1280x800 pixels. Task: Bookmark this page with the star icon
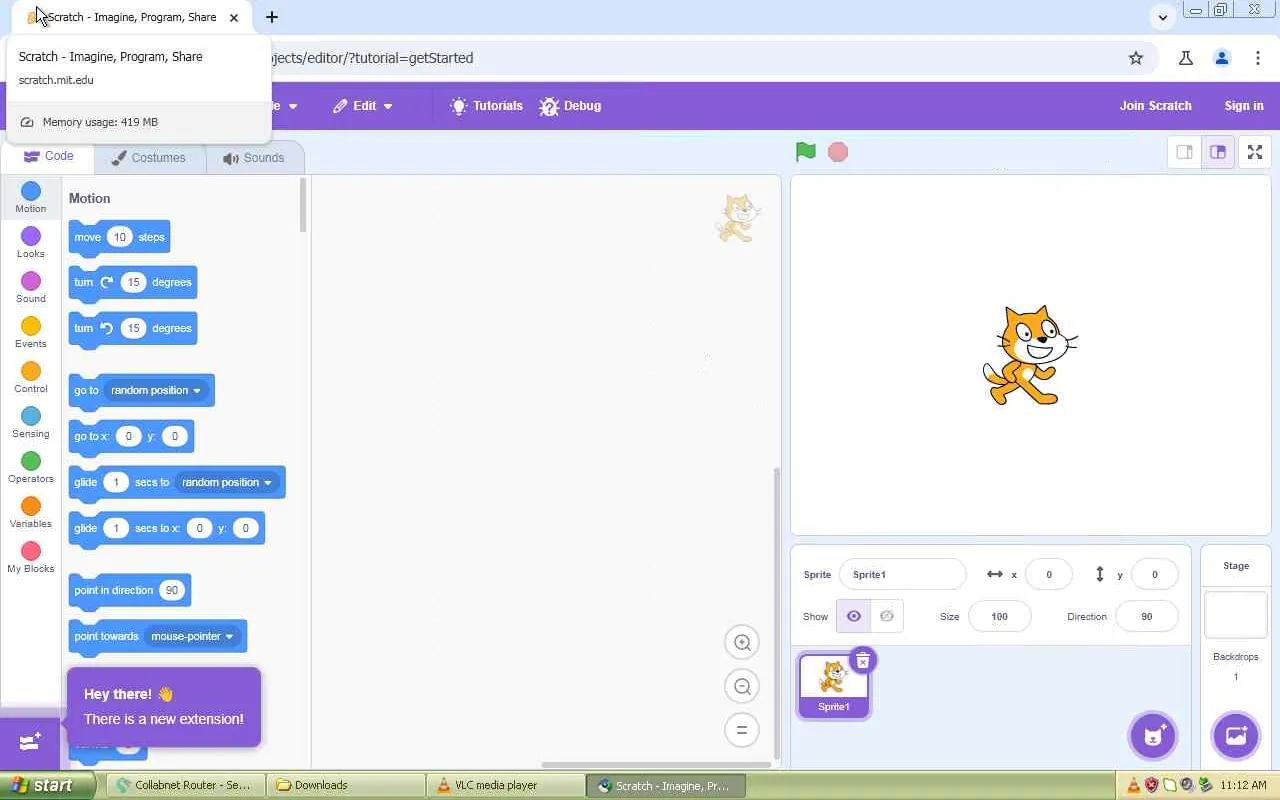(1136, 58)
